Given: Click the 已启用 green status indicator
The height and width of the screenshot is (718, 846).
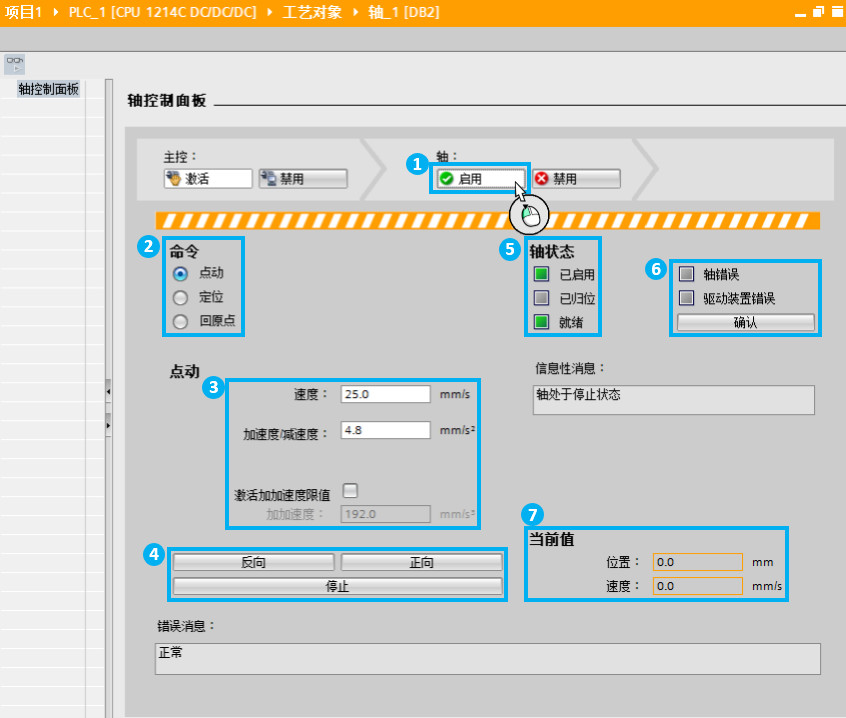Looking at the screenshot, I should click(541, 274).
